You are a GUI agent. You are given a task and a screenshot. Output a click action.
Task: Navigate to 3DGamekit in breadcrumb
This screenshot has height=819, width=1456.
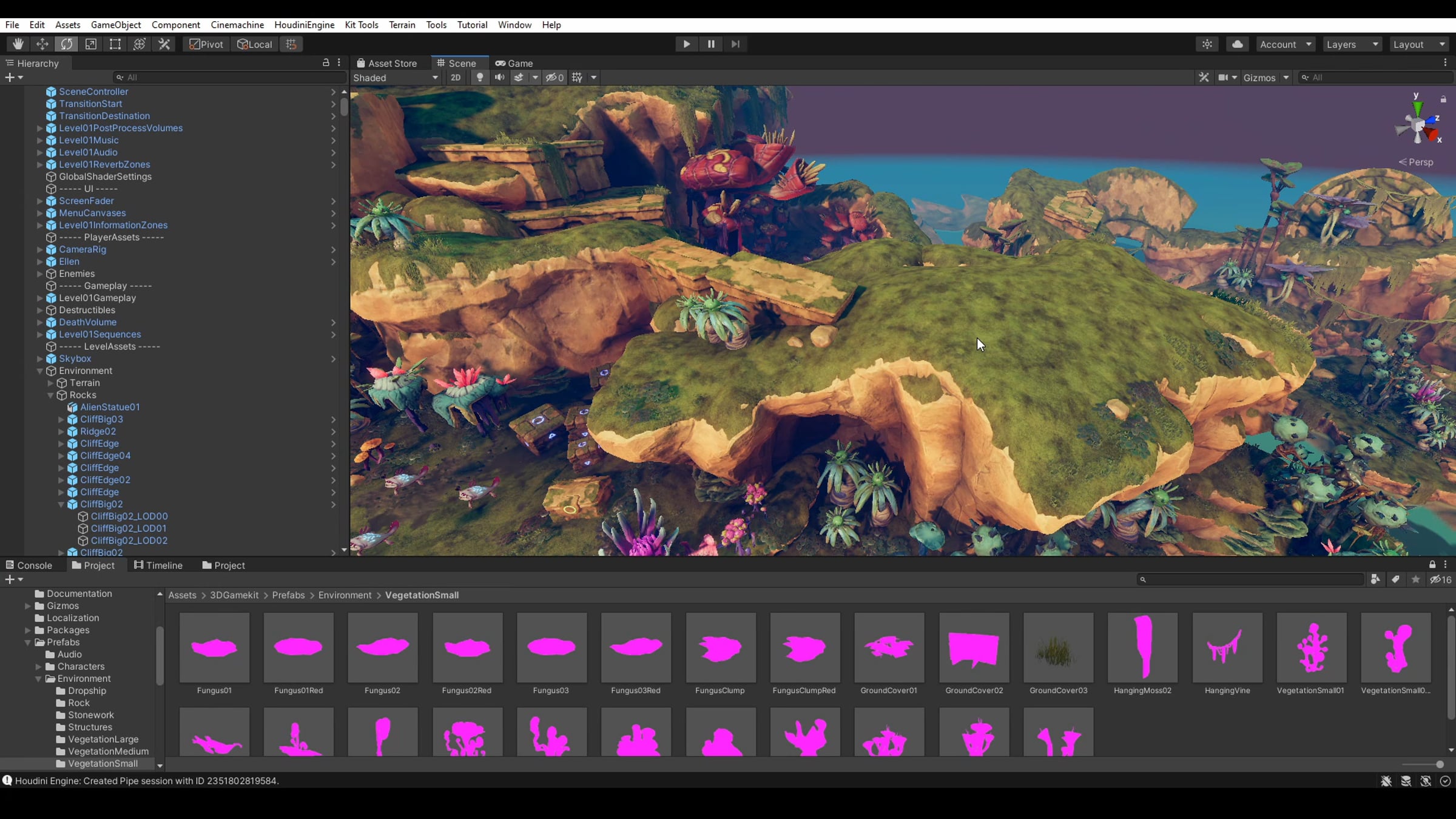point(234,595)
